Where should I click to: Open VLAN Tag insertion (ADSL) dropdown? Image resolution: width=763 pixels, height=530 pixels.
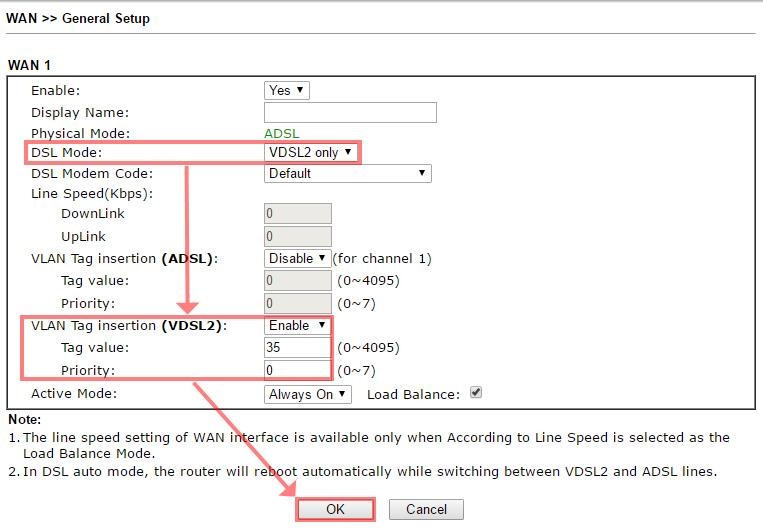(297, 258)
